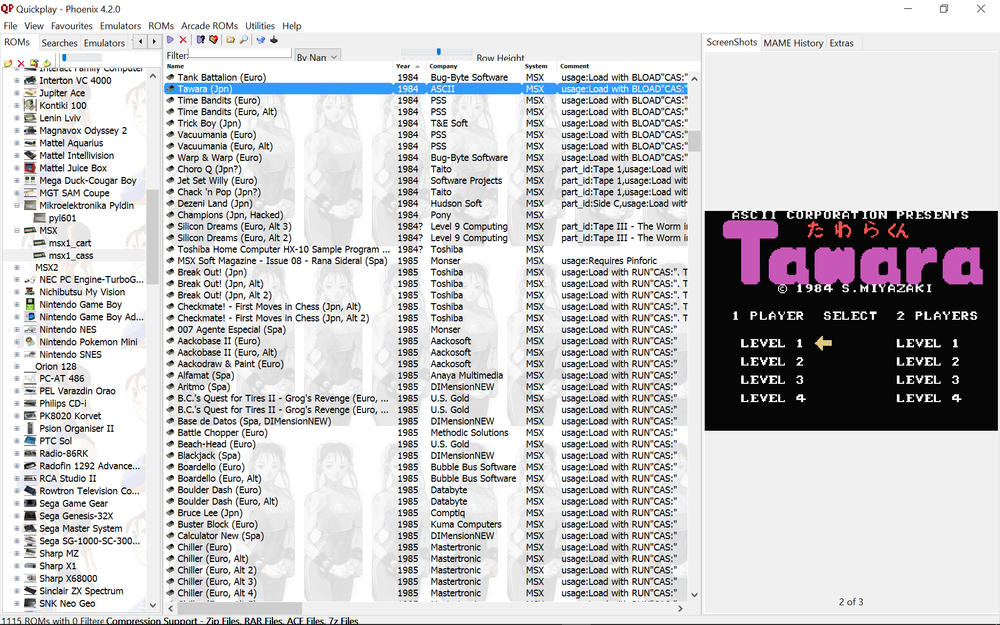Open the msx1_cart folder in the tree

click(x=69, y=243)
